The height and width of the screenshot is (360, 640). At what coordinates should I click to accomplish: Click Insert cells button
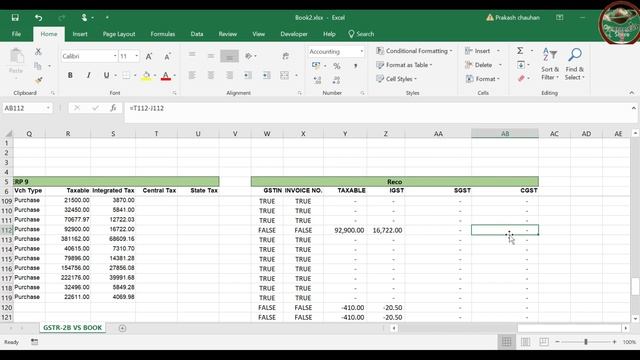tap(478, 51)
